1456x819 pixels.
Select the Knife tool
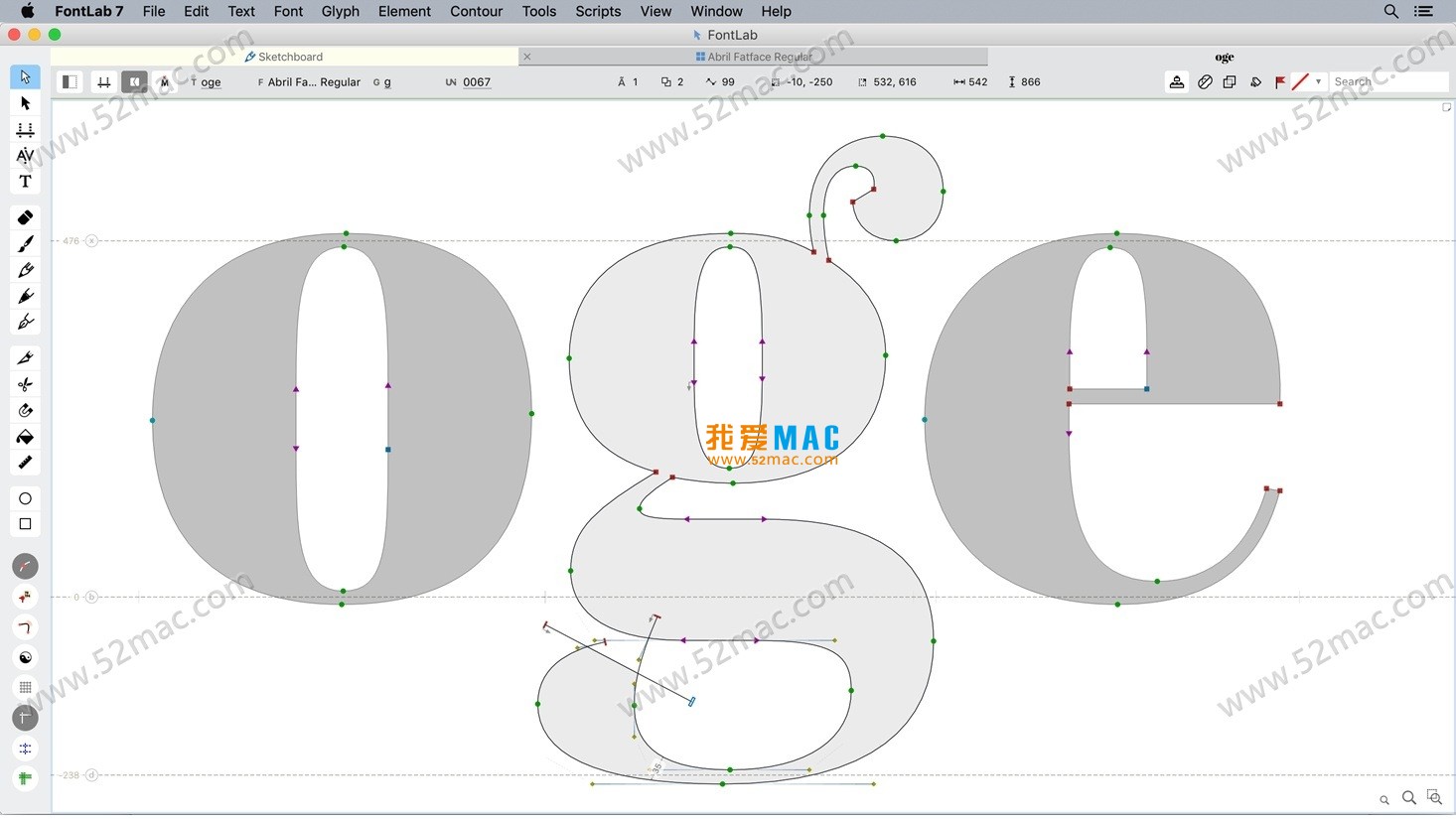click(25, 357)
